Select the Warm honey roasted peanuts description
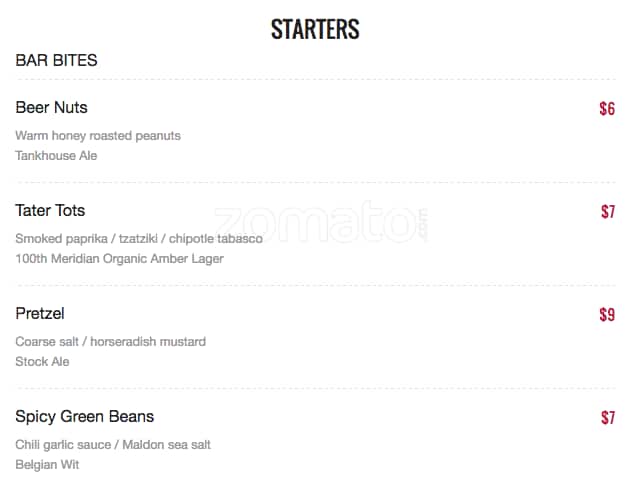The image size is (643, 486). (98, 136)
